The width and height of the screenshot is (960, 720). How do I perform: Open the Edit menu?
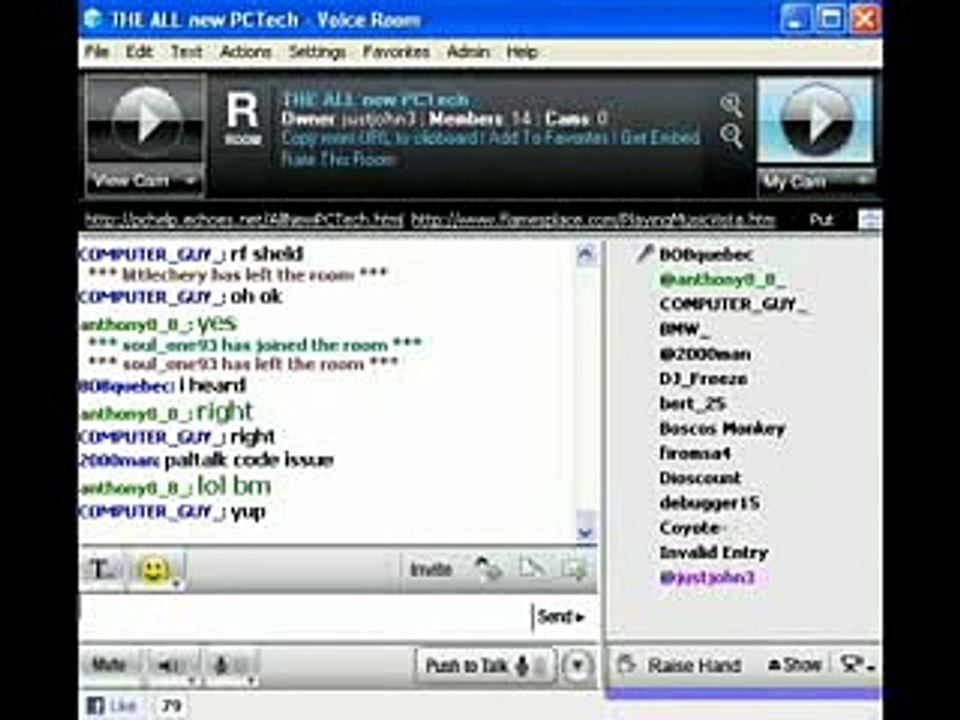click(139, 52)
